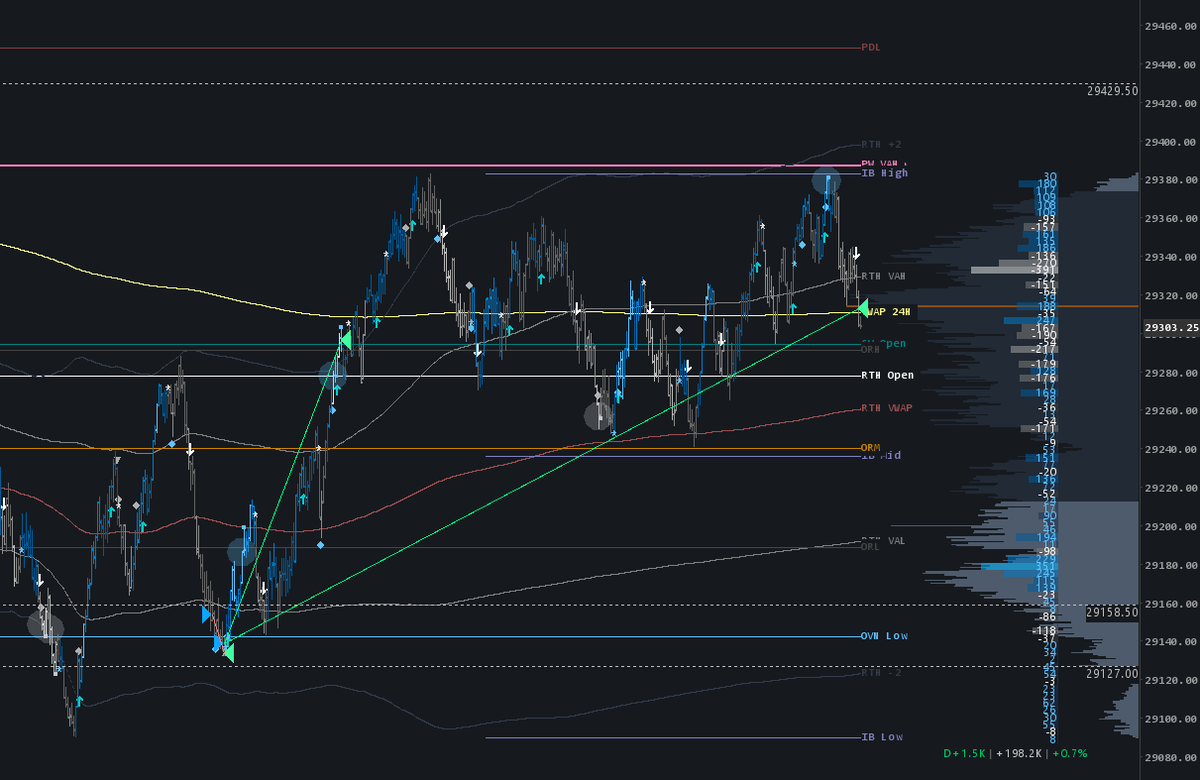Click 29240.00 on the price axis
The width and height of the screenshot is (1200, 780).
pyautogui.click(x=1172, y=450)
